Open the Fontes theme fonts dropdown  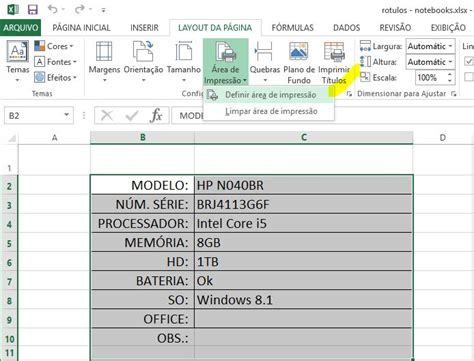[56, 62]
